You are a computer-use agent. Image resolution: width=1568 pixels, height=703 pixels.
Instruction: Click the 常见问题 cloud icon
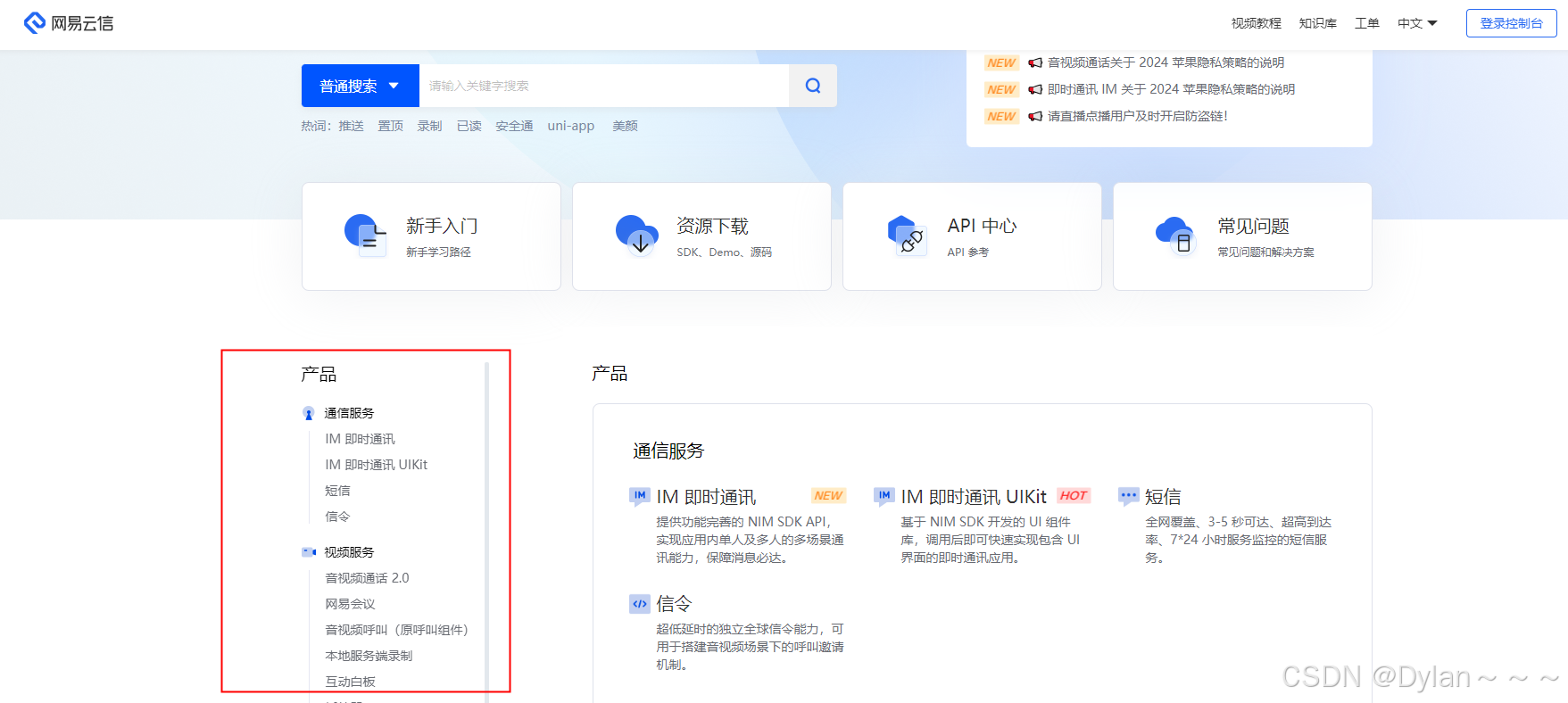(x=1177, y=236)
